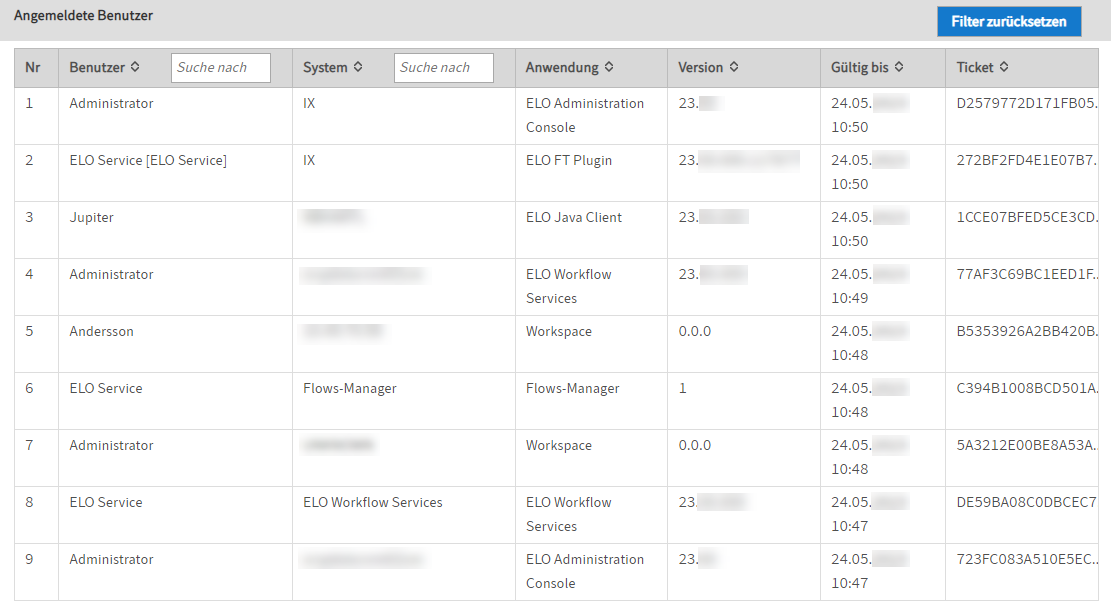Select ELO Service user in row 6
This screenshot has height=612, width=1111.
106,388
